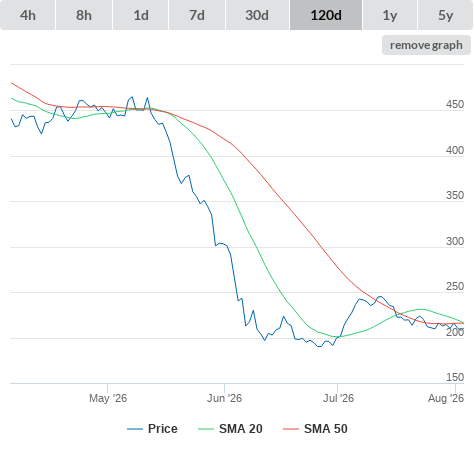The height and width of the screenshot is (455, 474).
Task: Click the remove graph button
Action: [426, 45]
